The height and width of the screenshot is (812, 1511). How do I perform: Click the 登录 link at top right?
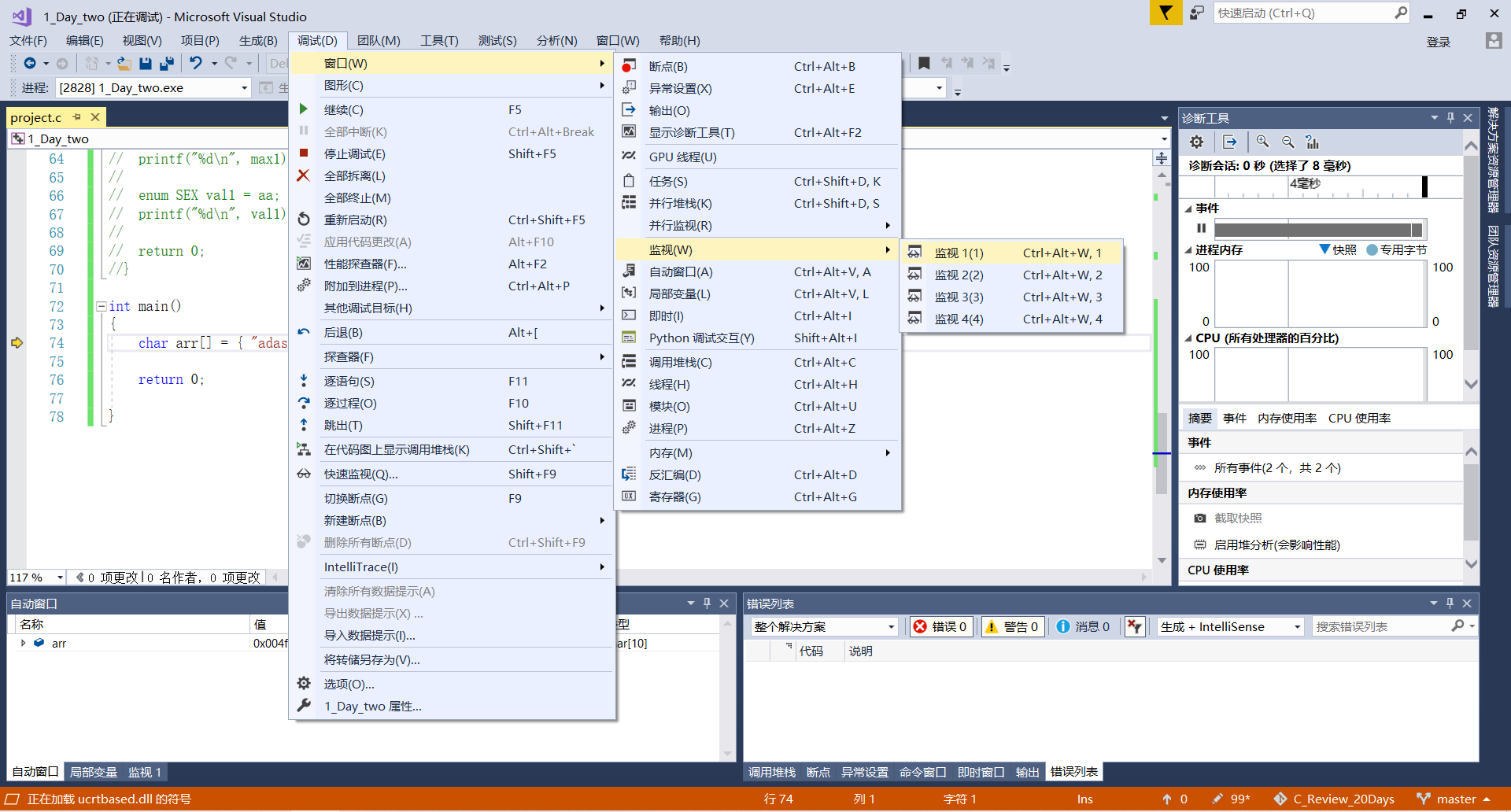(1439, 42)
